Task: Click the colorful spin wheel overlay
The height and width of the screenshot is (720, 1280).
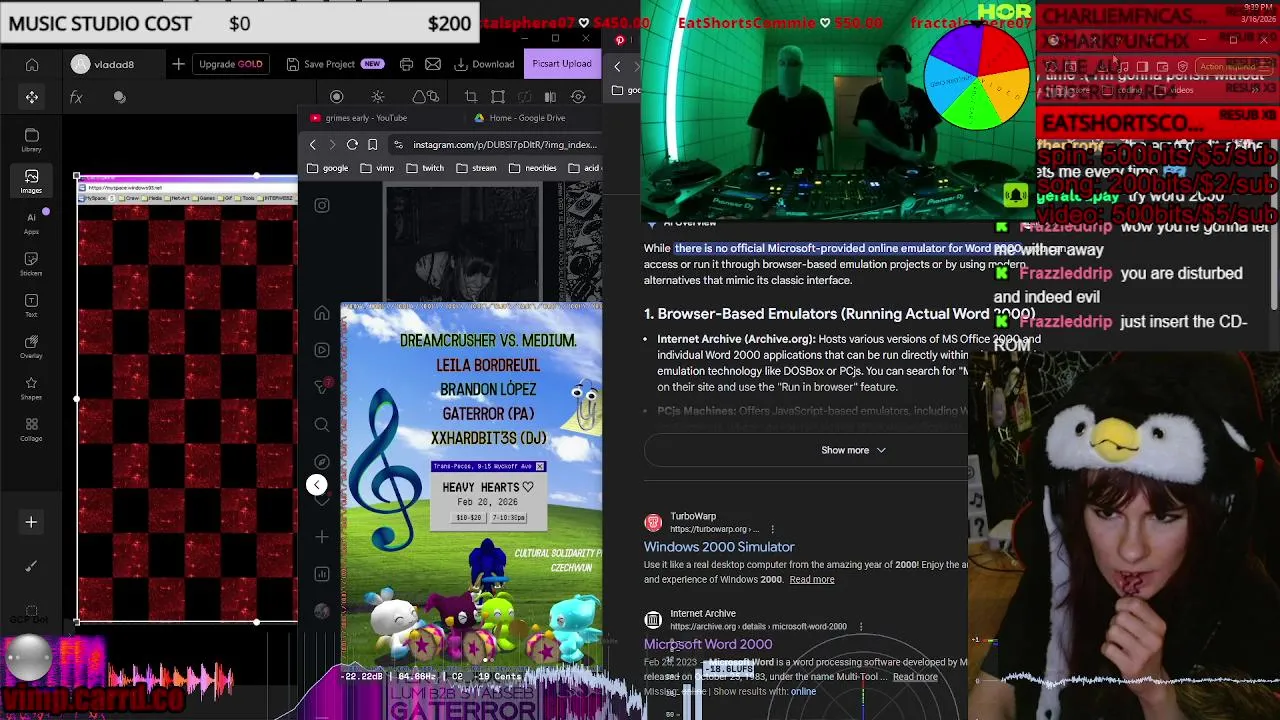Action: click(977, 77)
